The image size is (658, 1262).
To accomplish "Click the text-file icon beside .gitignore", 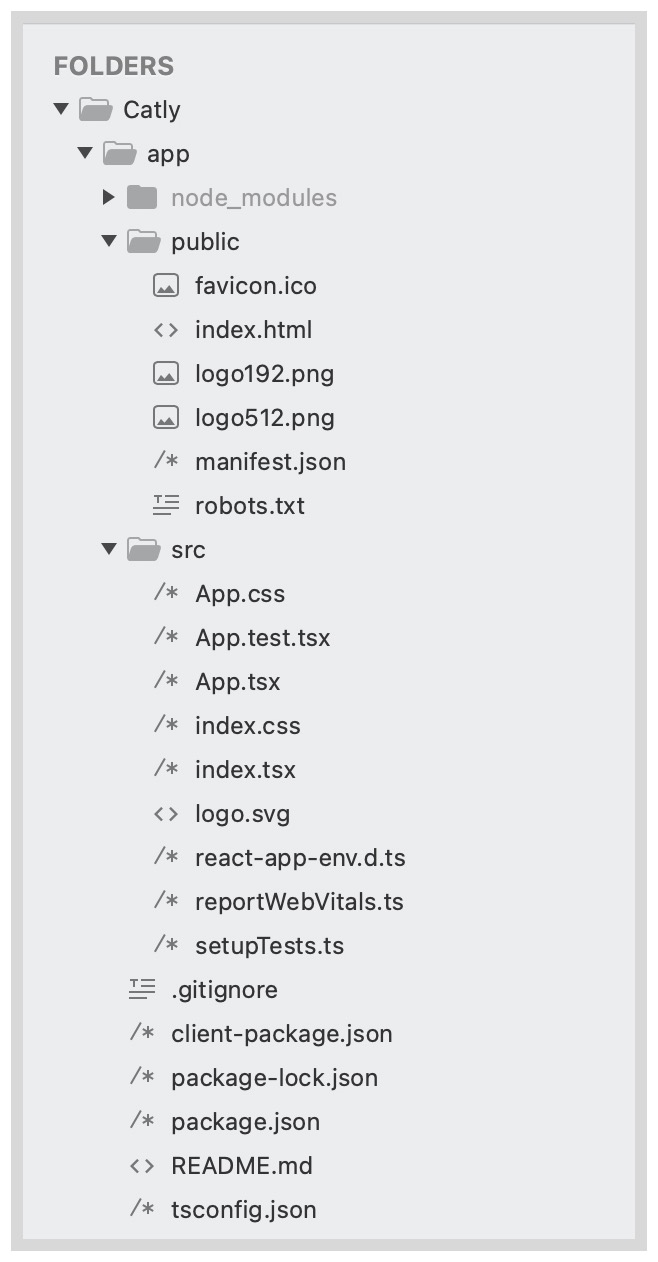I will pyautogui.click(x=140, y=990).
